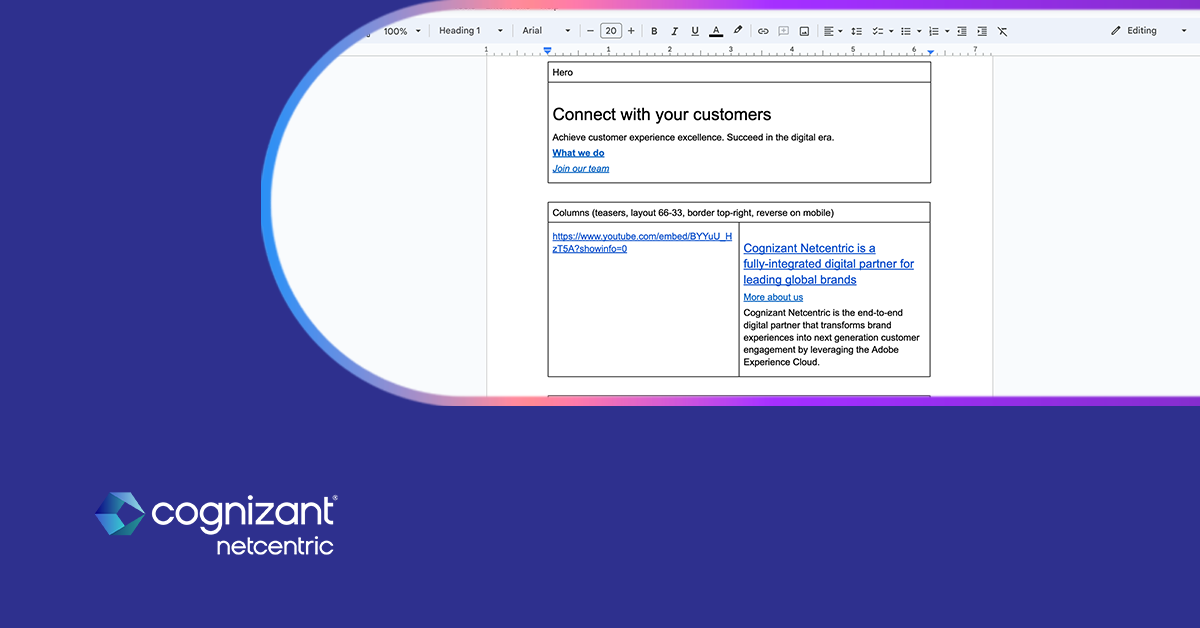Viewport: 1200px width, 628px height.
Task: Click the text color icon
Action: click(x=716, y=31)
